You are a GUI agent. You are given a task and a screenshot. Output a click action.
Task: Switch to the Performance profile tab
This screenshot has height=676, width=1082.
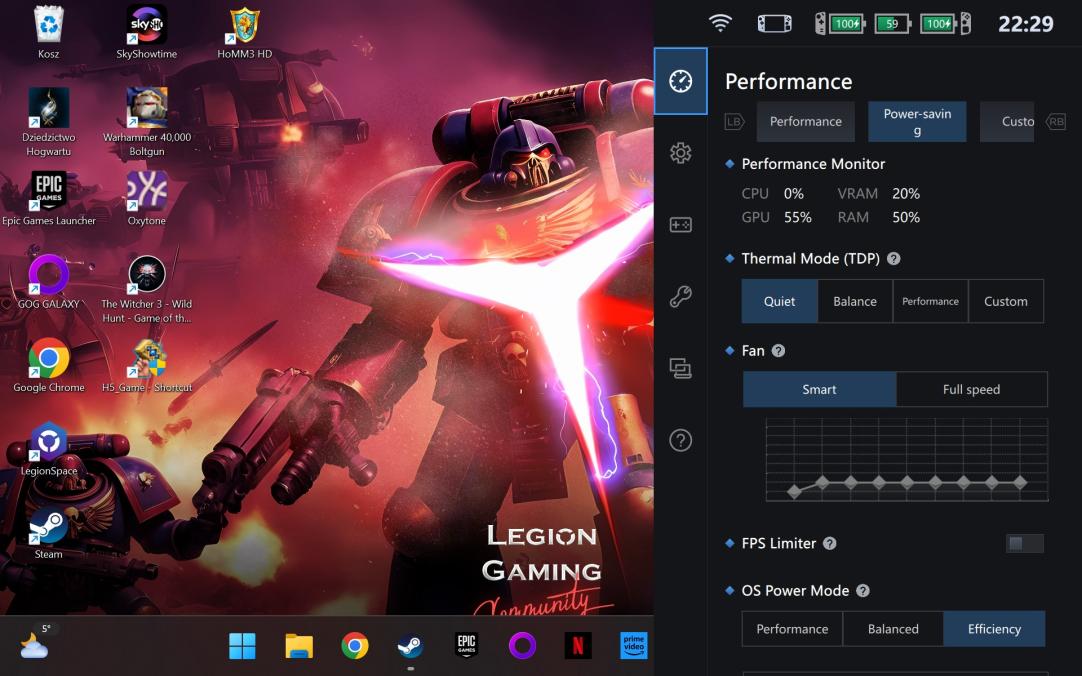(x=805, y=122)
